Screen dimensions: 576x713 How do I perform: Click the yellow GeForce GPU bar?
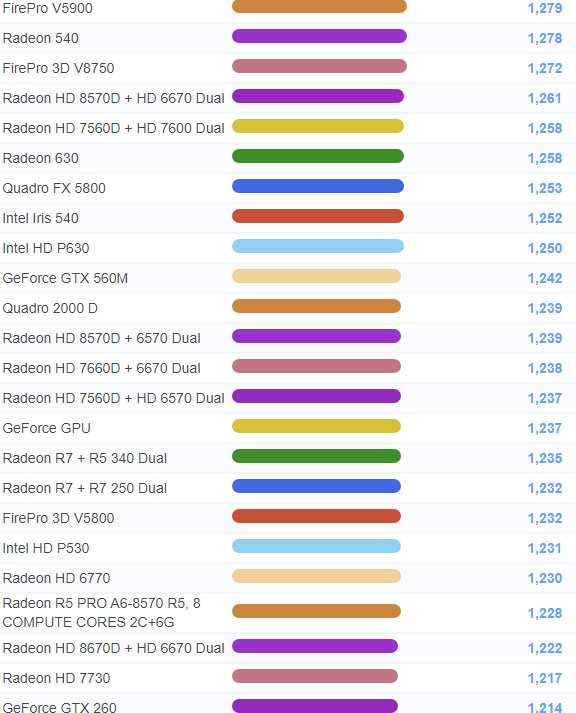click(316, 427)
